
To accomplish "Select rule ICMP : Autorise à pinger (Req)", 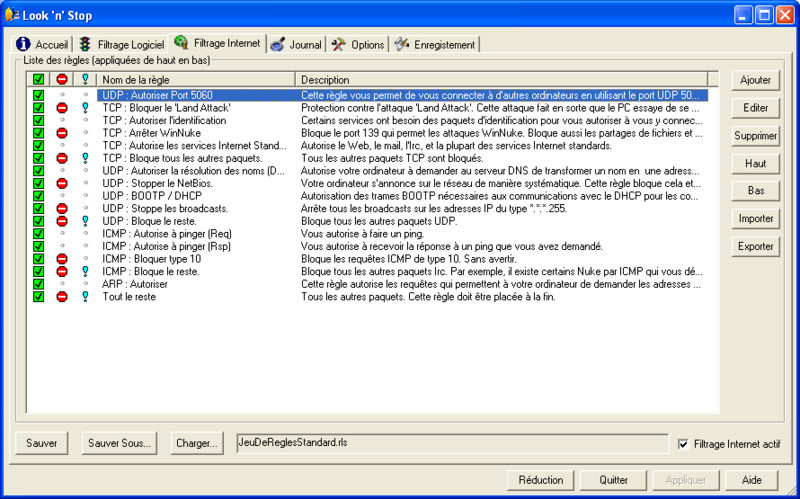I will click(x=167, y=234).
